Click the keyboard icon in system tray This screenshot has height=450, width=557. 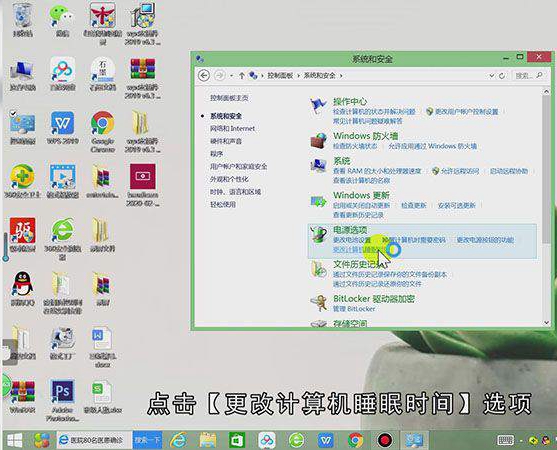coord(505,440)
